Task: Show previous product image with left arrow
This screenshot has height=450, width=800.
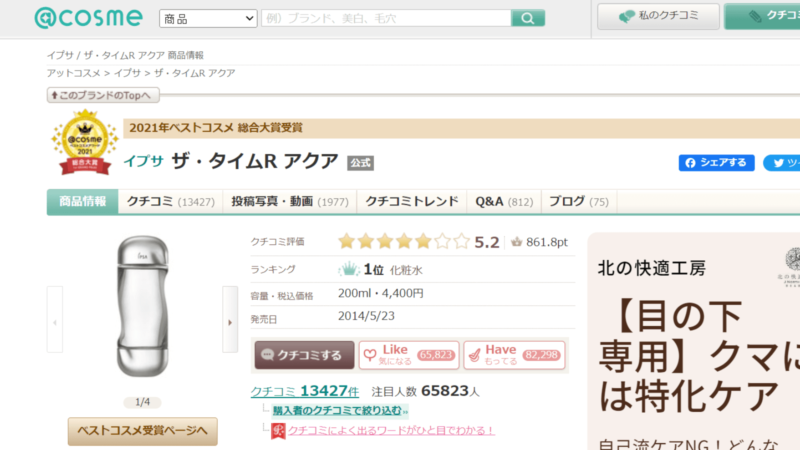Action: (x=55, y=320)
